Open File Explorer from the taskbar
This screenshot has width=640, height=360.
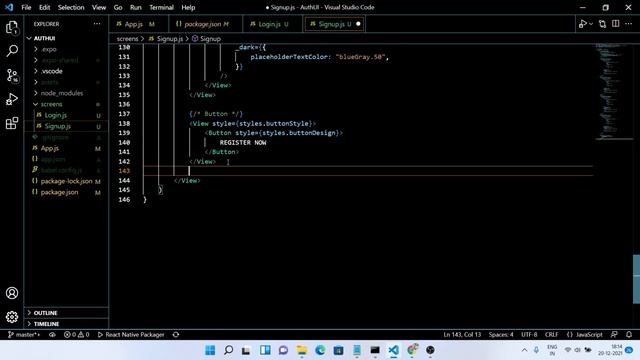(x=302, y=350)
